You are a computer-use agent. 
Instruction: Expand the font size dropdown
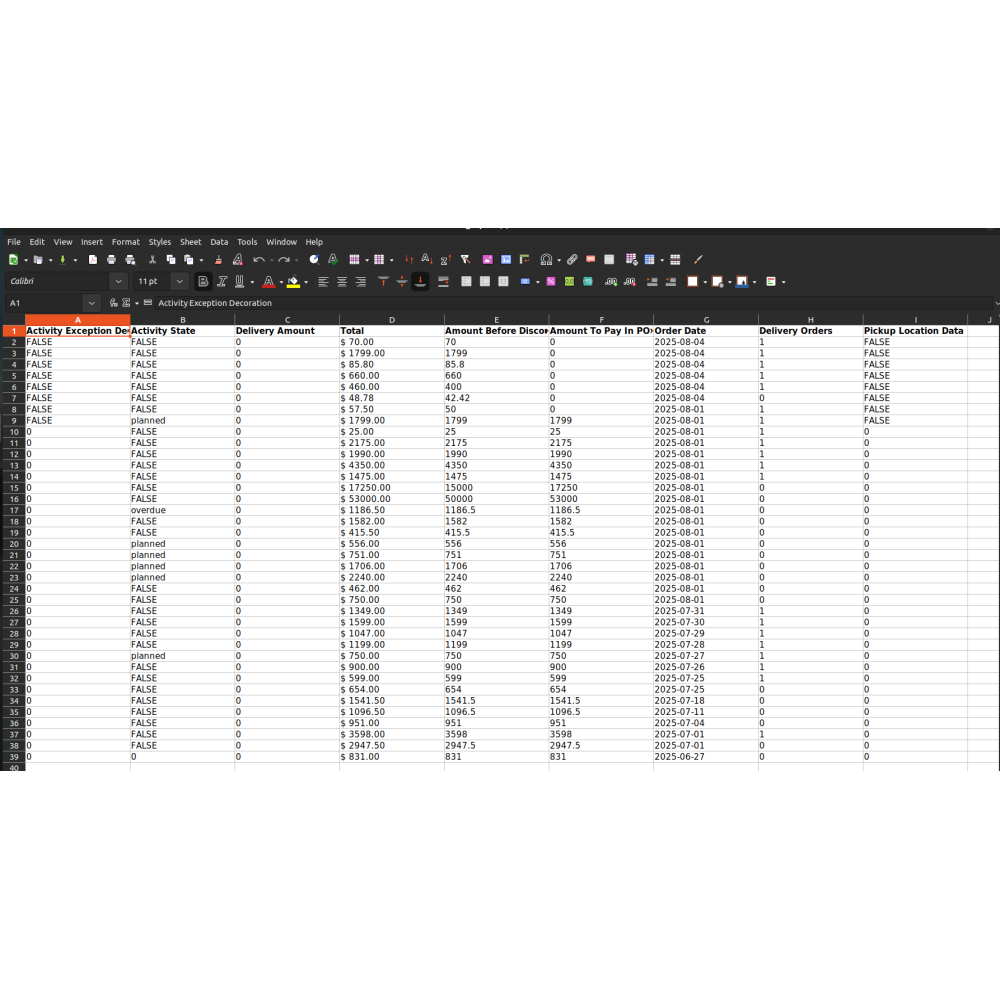pyautogui.click(x=179, y=282)
